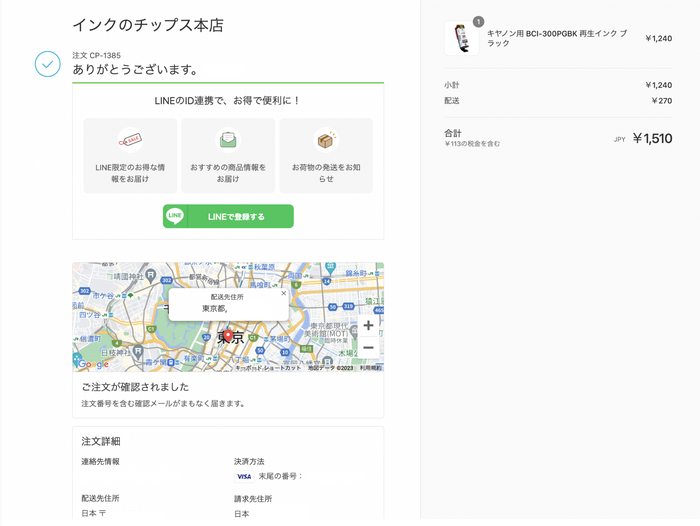Close the shipping address map popup

(x=283, y=294)
